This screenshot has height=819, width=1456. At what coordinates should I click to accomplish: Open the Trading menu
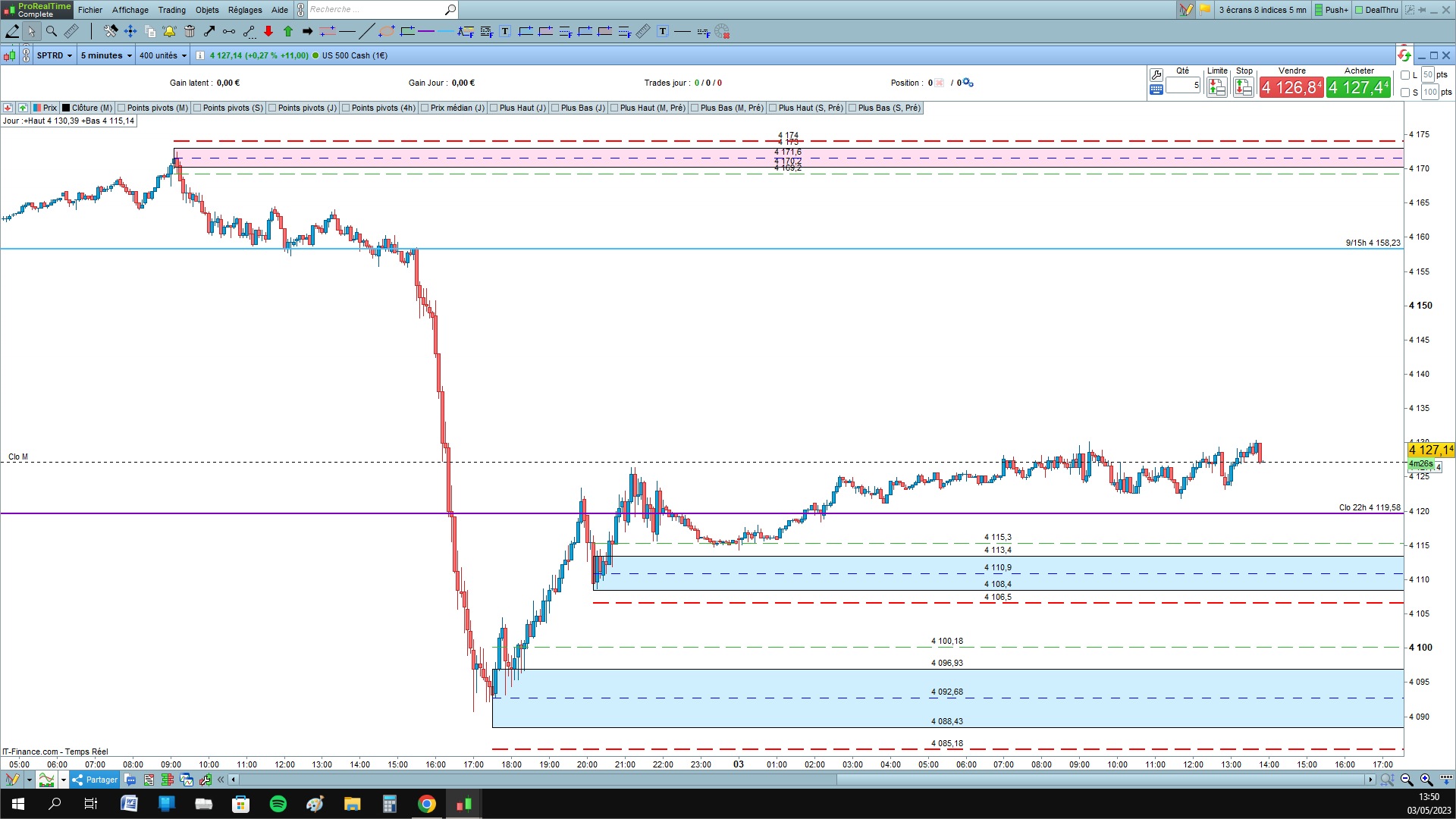[171, 10]
